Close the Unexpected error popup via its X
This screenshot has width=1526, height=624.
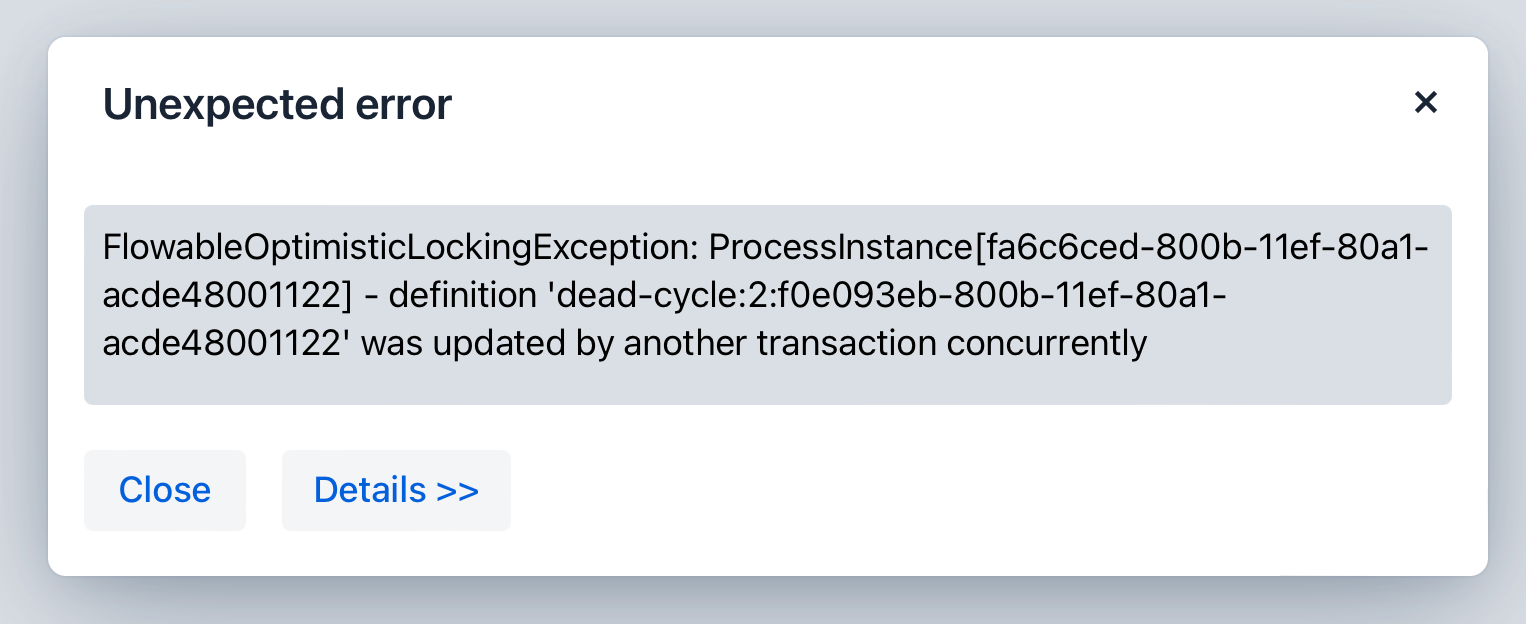click(1425, 103)
